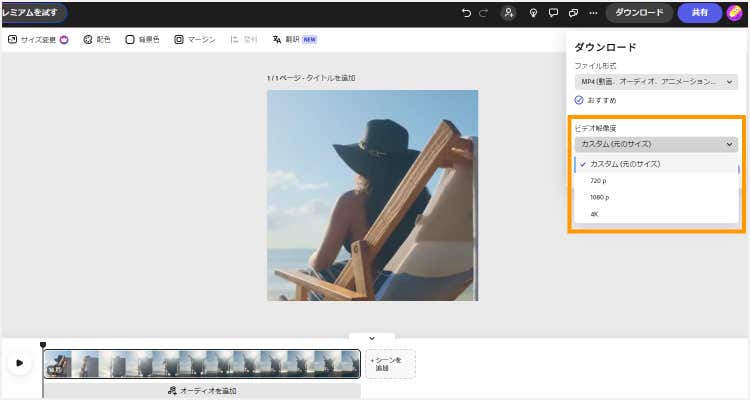Open the chat bubbles icon
Screen dimensions: 750x400
573,13
